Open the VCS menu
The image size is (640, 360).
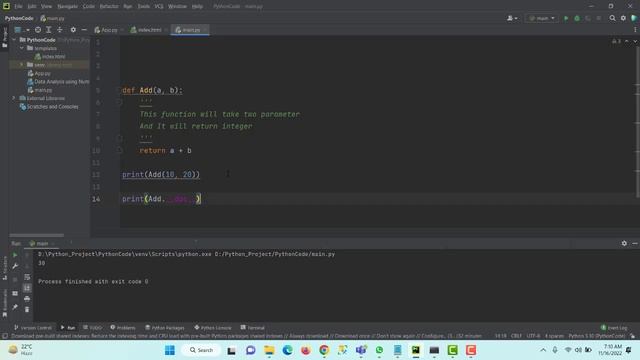coord(159,7)
